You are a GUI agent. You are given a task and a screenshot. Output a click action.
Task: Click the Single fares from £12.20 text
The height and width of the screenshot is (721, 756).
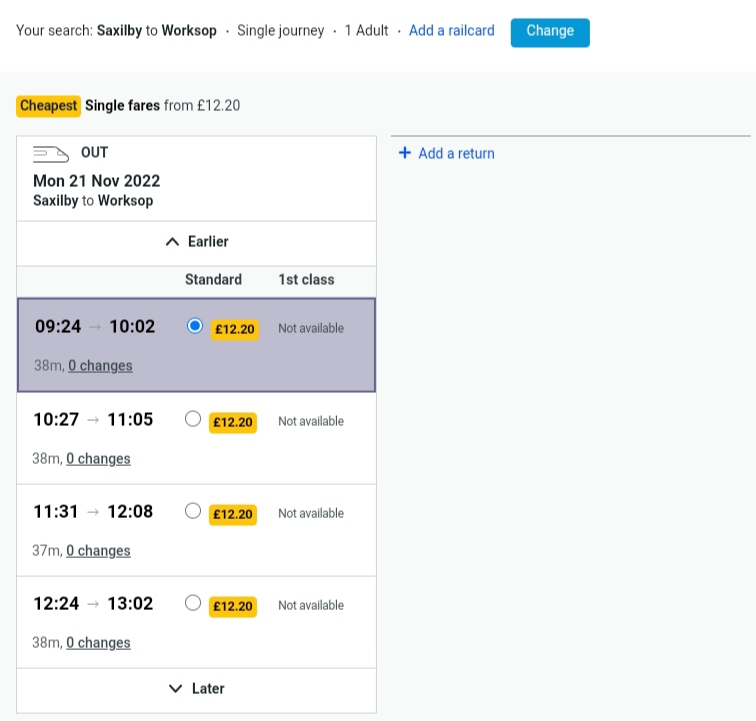pyautogui.click(x=162, y=106)
